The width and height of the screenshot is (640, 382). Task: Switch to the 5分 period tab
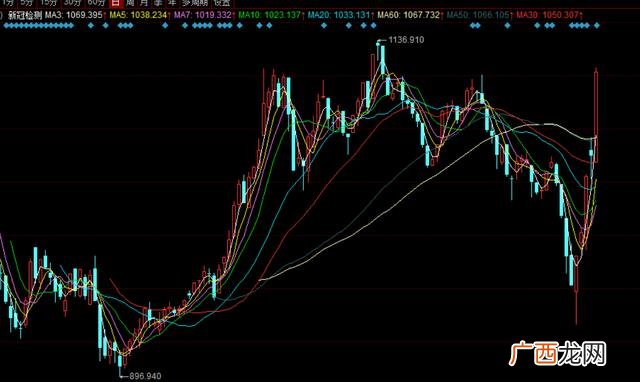pyautogui.click(x=27, y=2)
